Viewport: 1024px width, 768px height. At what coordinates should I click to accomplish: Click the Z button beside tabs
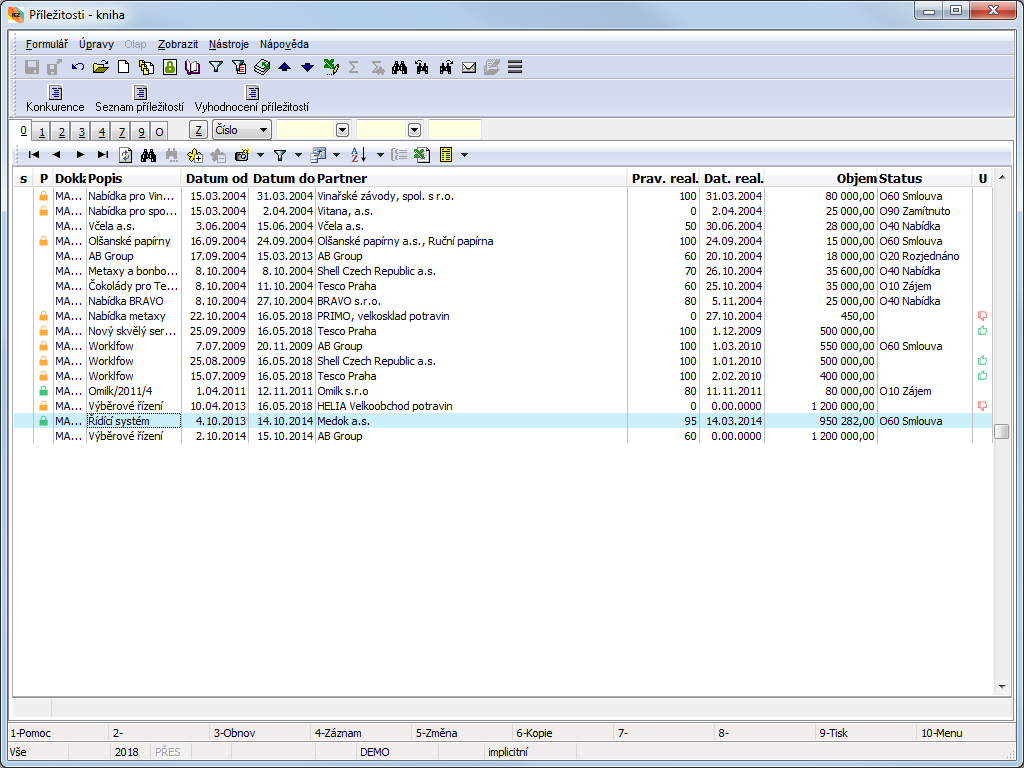pos(198,130)
